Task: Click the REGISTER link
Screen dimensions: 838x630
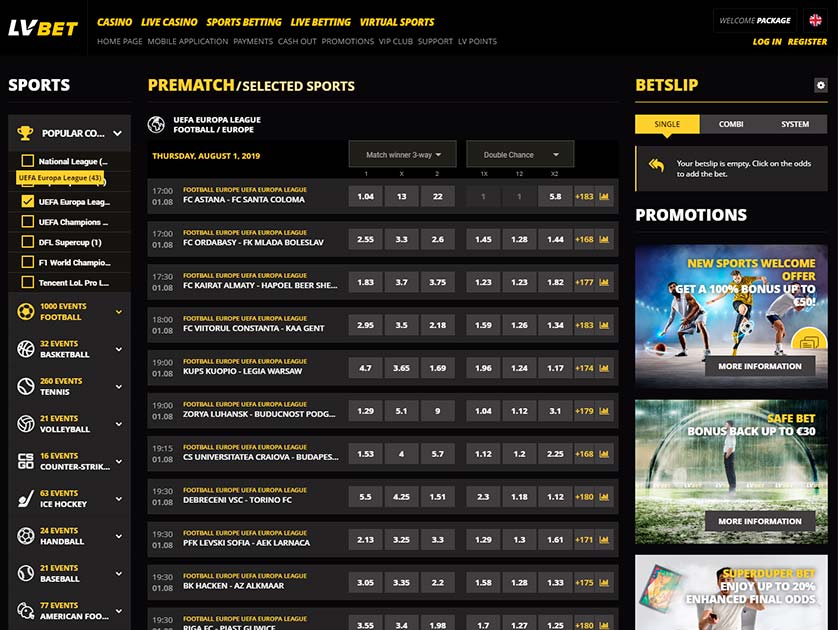Action: (x=807, y=42)
